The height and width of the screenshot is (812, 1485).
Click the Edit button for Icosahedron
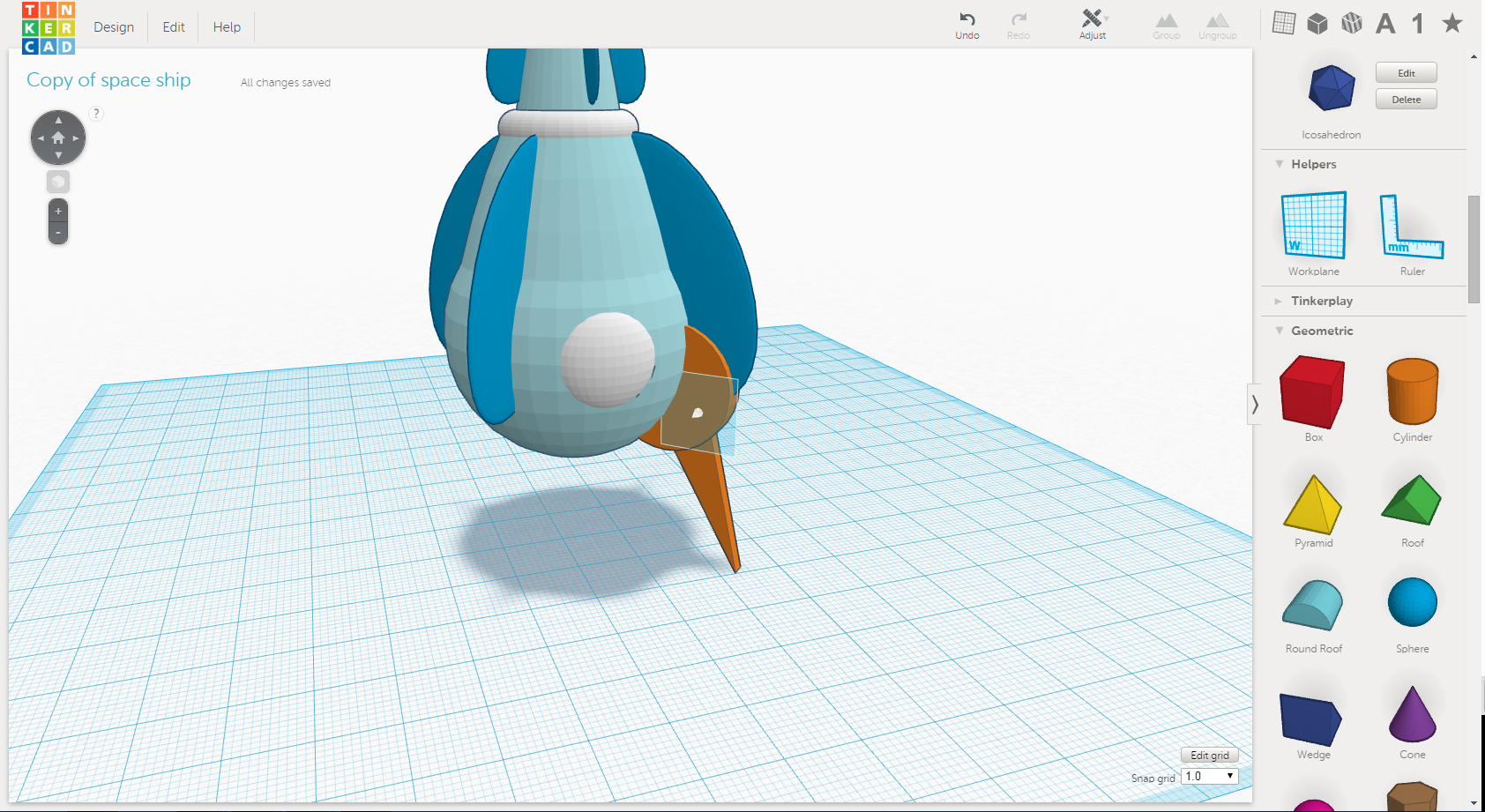coord(1407,73)
